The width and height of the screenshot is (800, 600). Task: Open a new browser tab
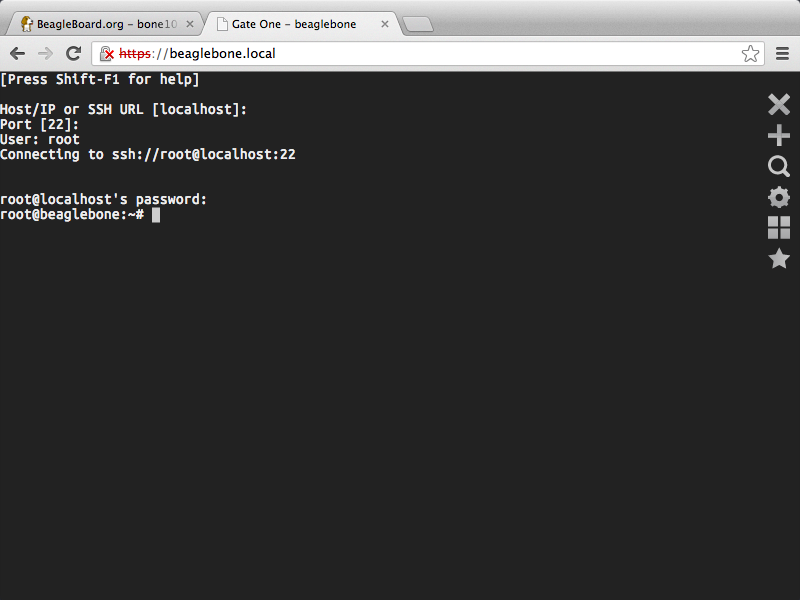(418, 24)
